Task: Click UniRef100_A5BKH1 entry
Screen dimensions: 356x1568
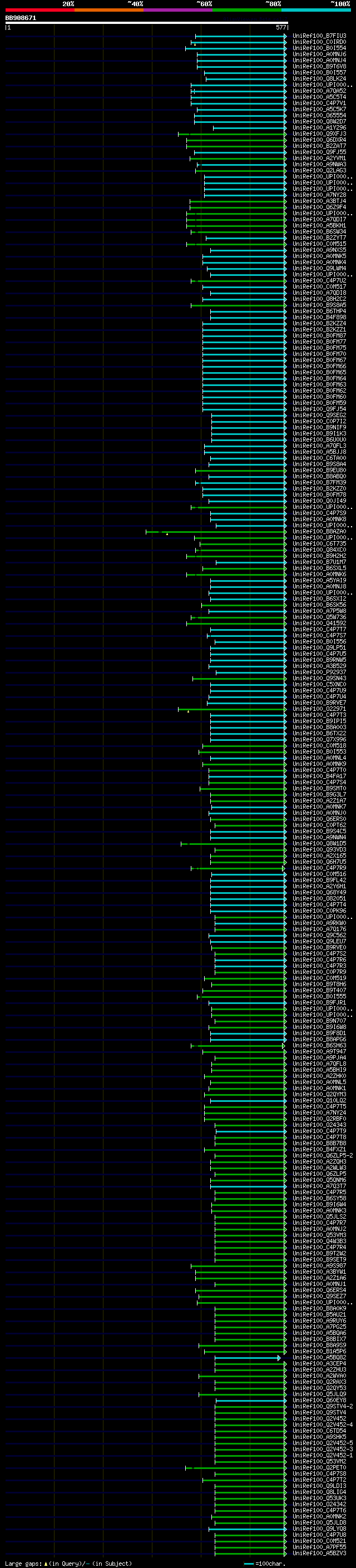Action: (x=319, y=226)
